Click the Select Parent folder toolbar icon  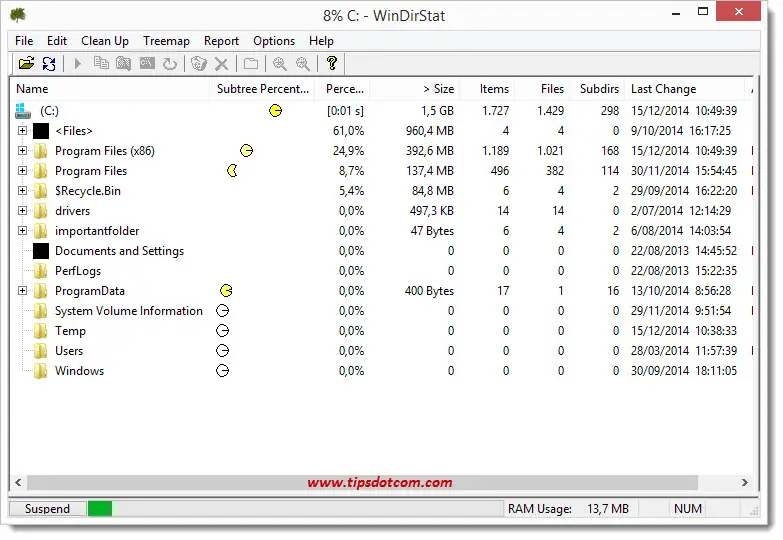tap(251, 63)
